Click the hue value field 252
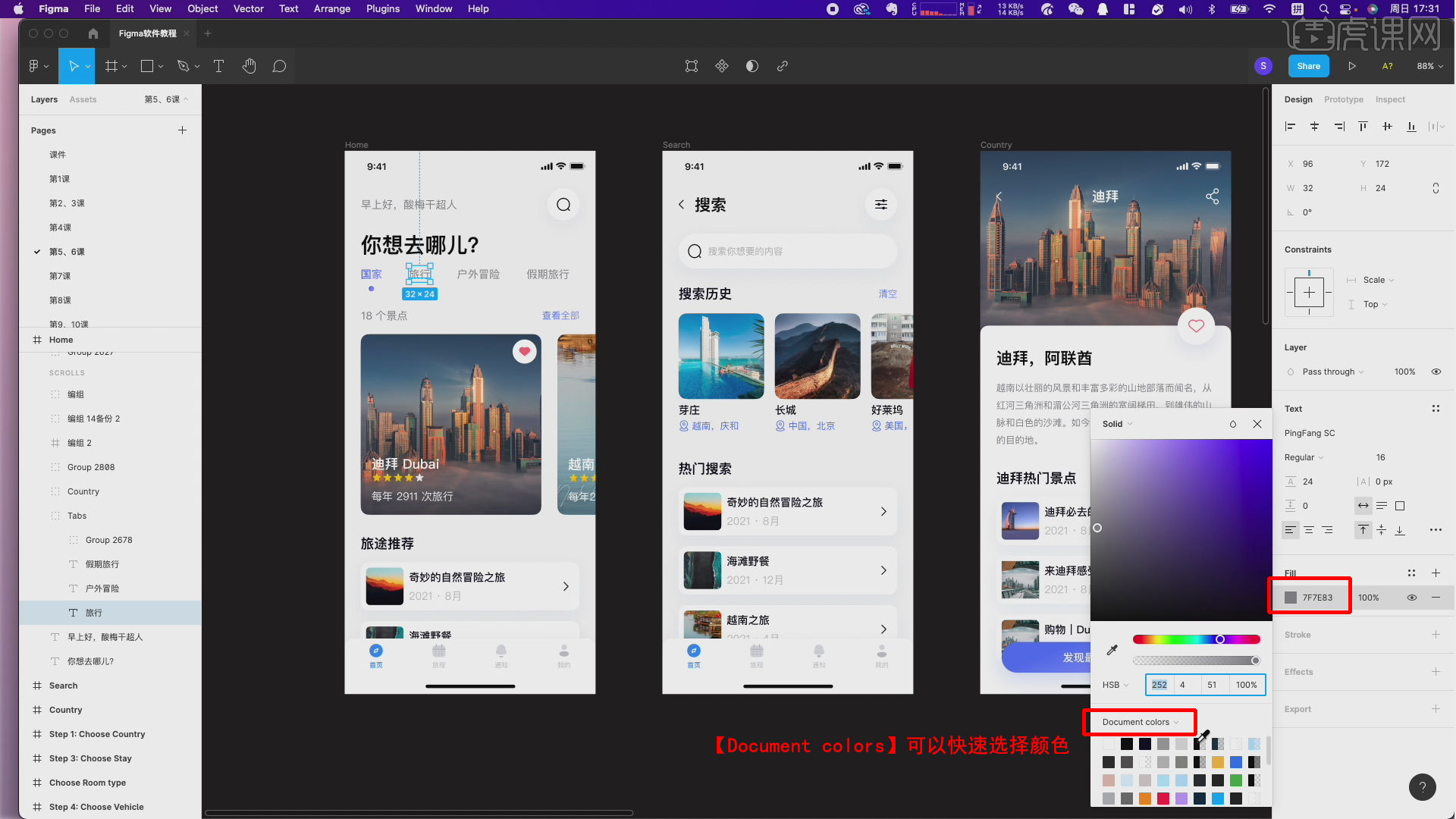This screenshot has height=819, width=1456. pos(1159,685)
